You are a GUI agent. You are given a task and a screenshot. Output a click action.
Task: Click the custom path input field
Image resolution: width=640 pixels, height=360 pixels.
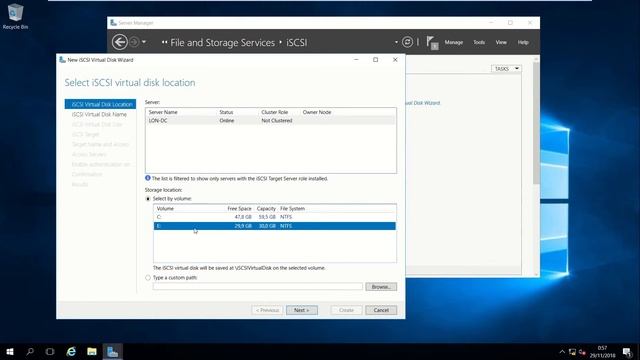pyautogui.click(x=258, y=287)
